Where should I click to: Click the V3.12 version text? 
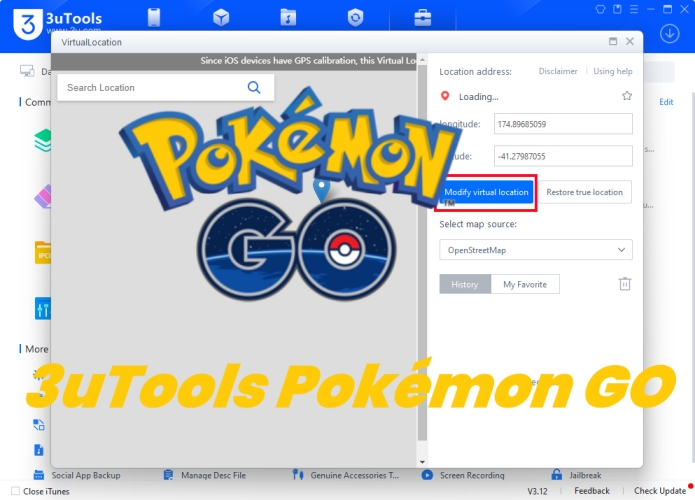(x=537, y=491)
